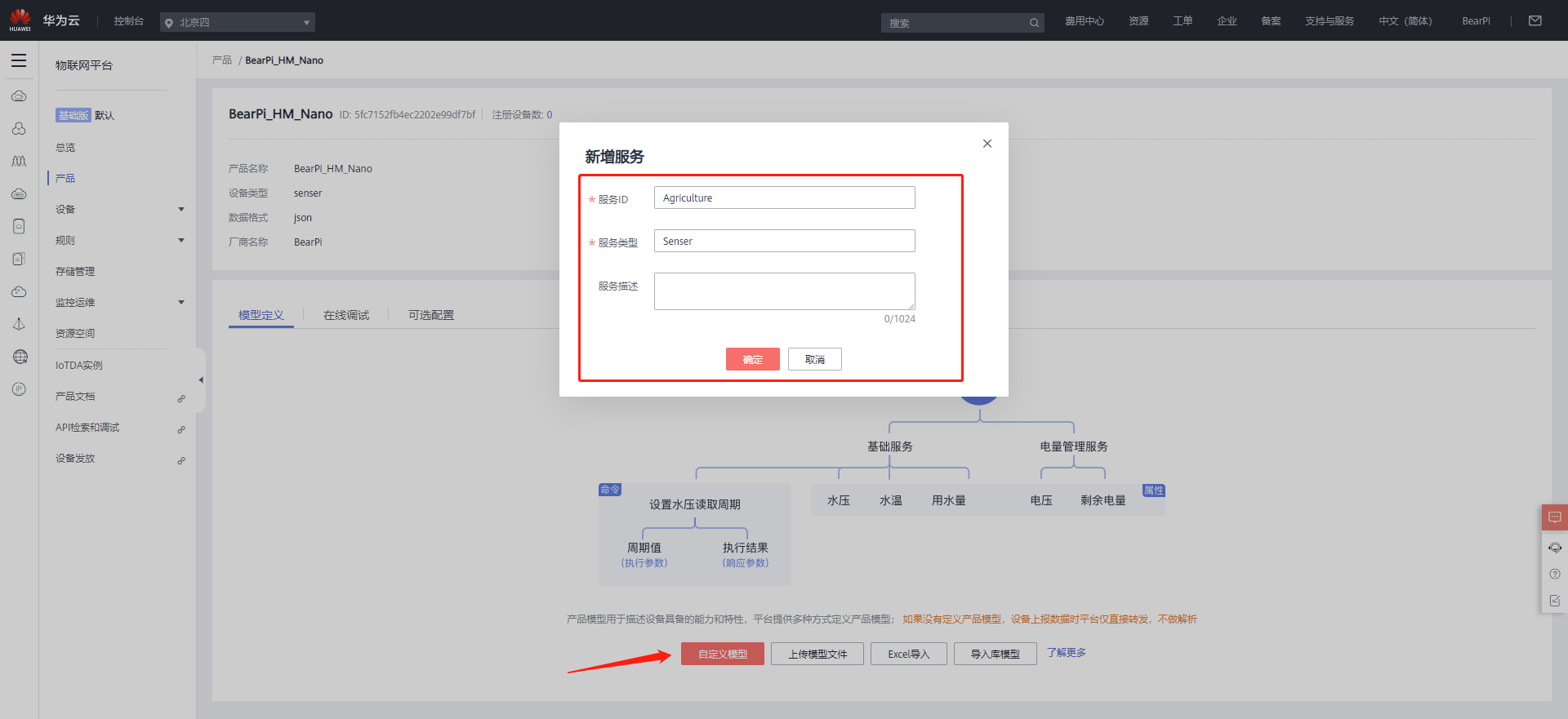
Task: Switch to the 在线调试 tab
Action: pyautogui.click(x=345, y=315)
